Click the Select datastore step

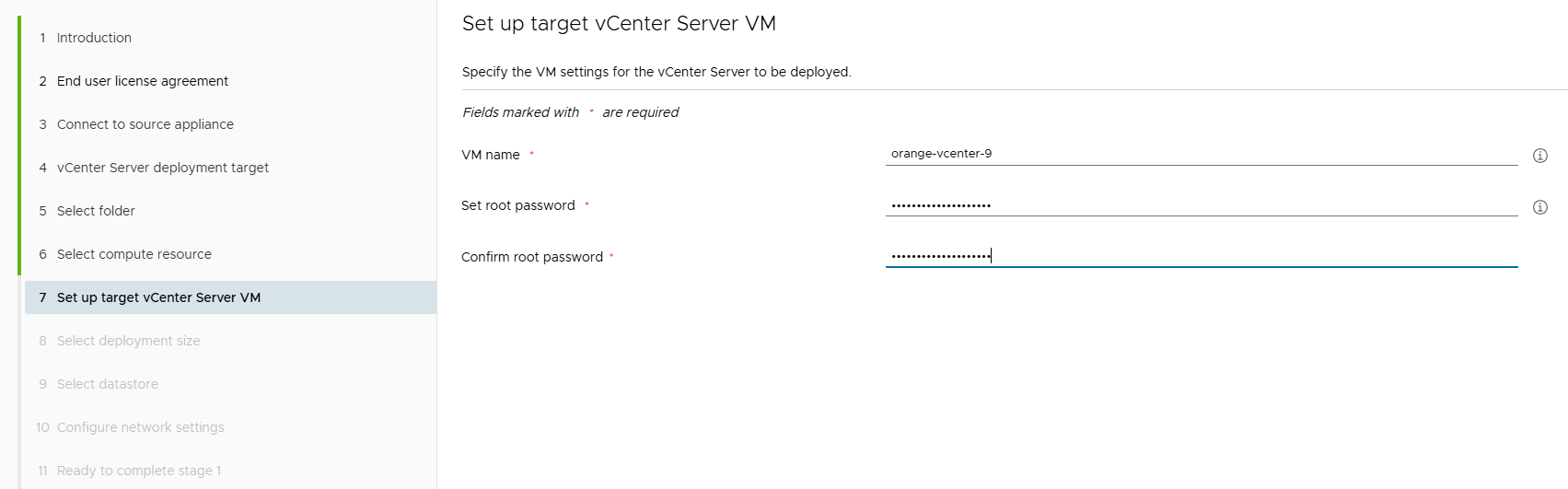[x=108, y=384]
